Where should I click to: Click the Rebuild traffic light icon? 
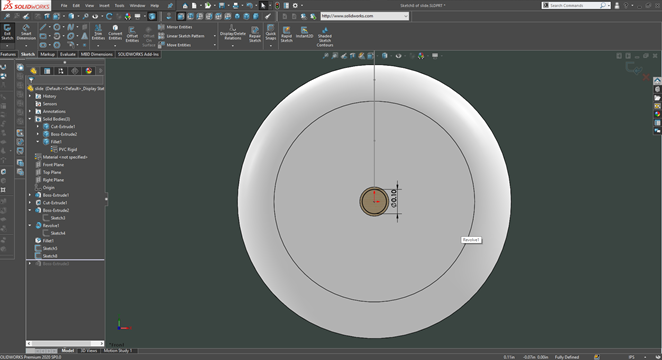coord(277,5)
